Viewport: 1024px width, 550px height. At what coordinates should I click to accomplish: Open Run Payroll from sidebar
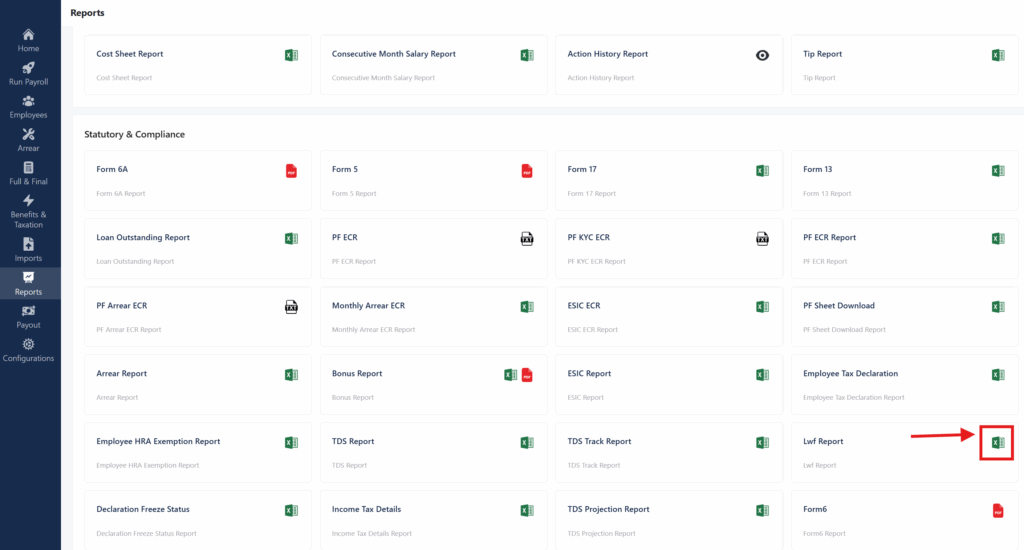point(28,73)
